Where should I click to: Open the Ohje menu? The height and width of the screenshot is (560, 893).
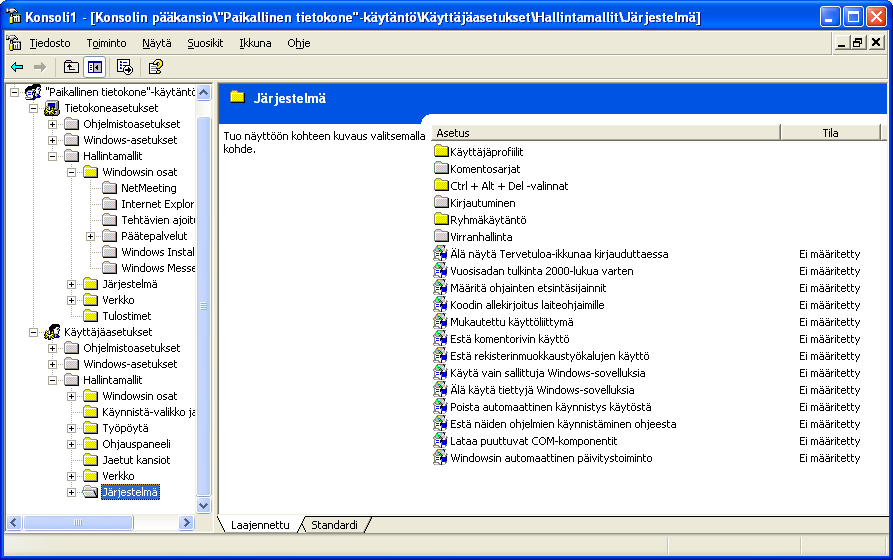coord(298,43)
